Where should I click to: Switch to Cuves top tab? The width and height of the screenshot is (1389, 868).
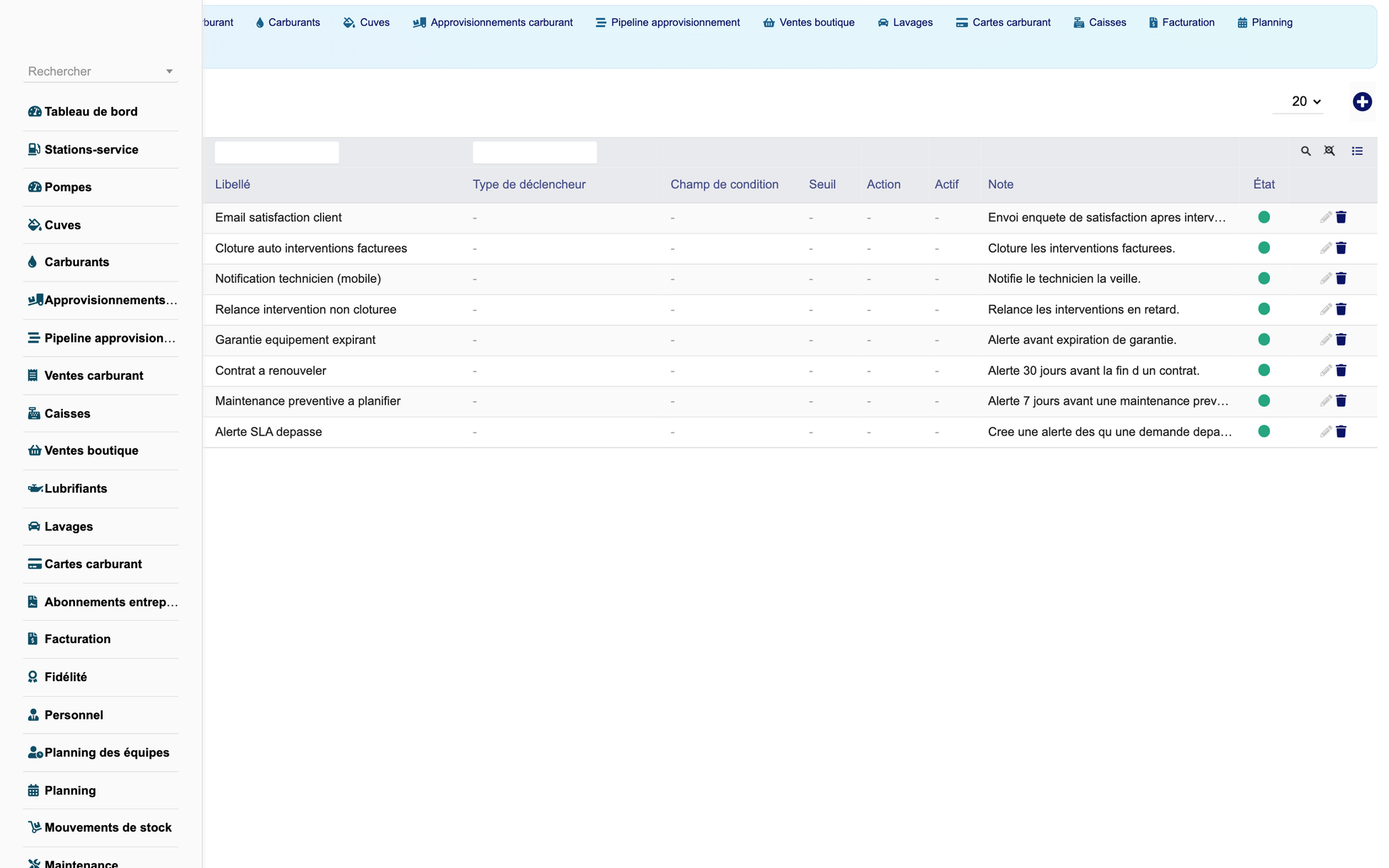366,22
